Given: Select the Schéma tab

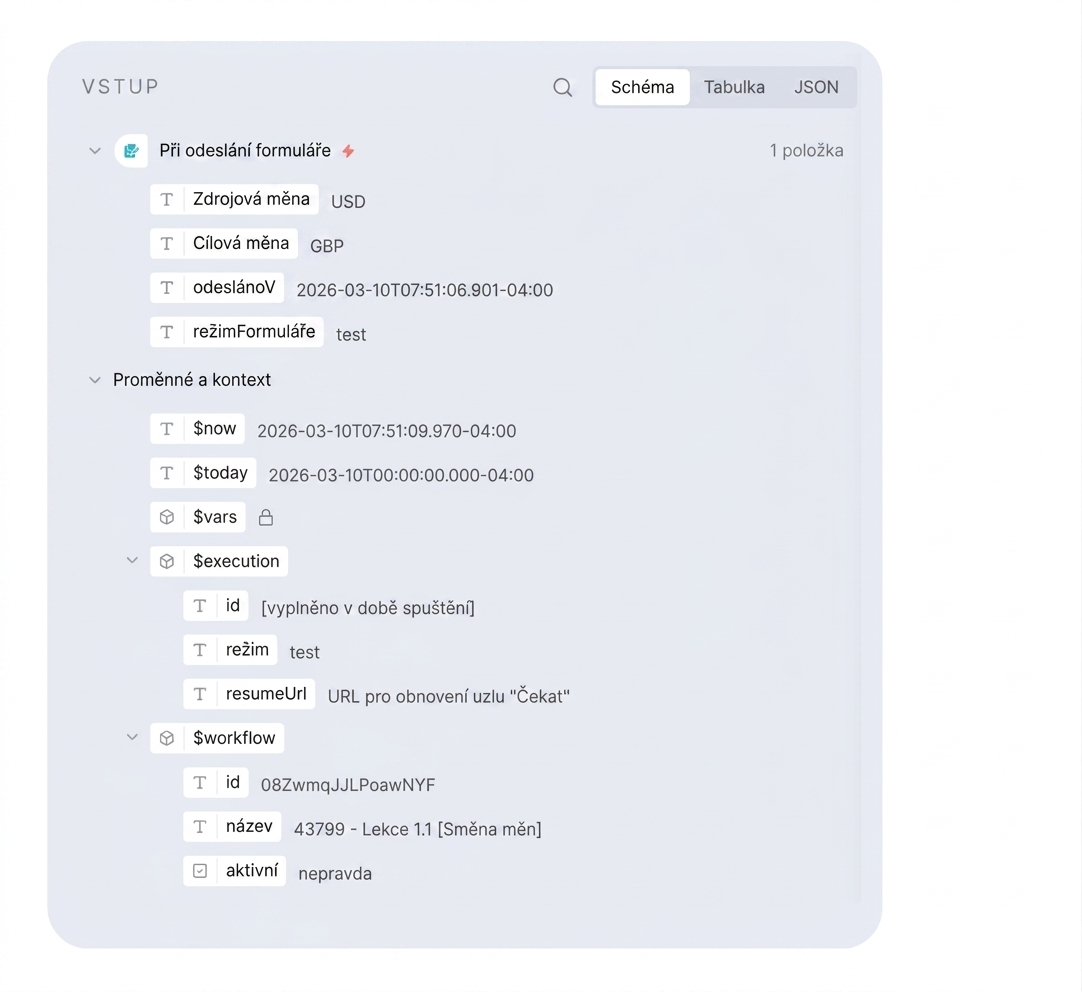Looking at the screenshot, I should 642,87.
